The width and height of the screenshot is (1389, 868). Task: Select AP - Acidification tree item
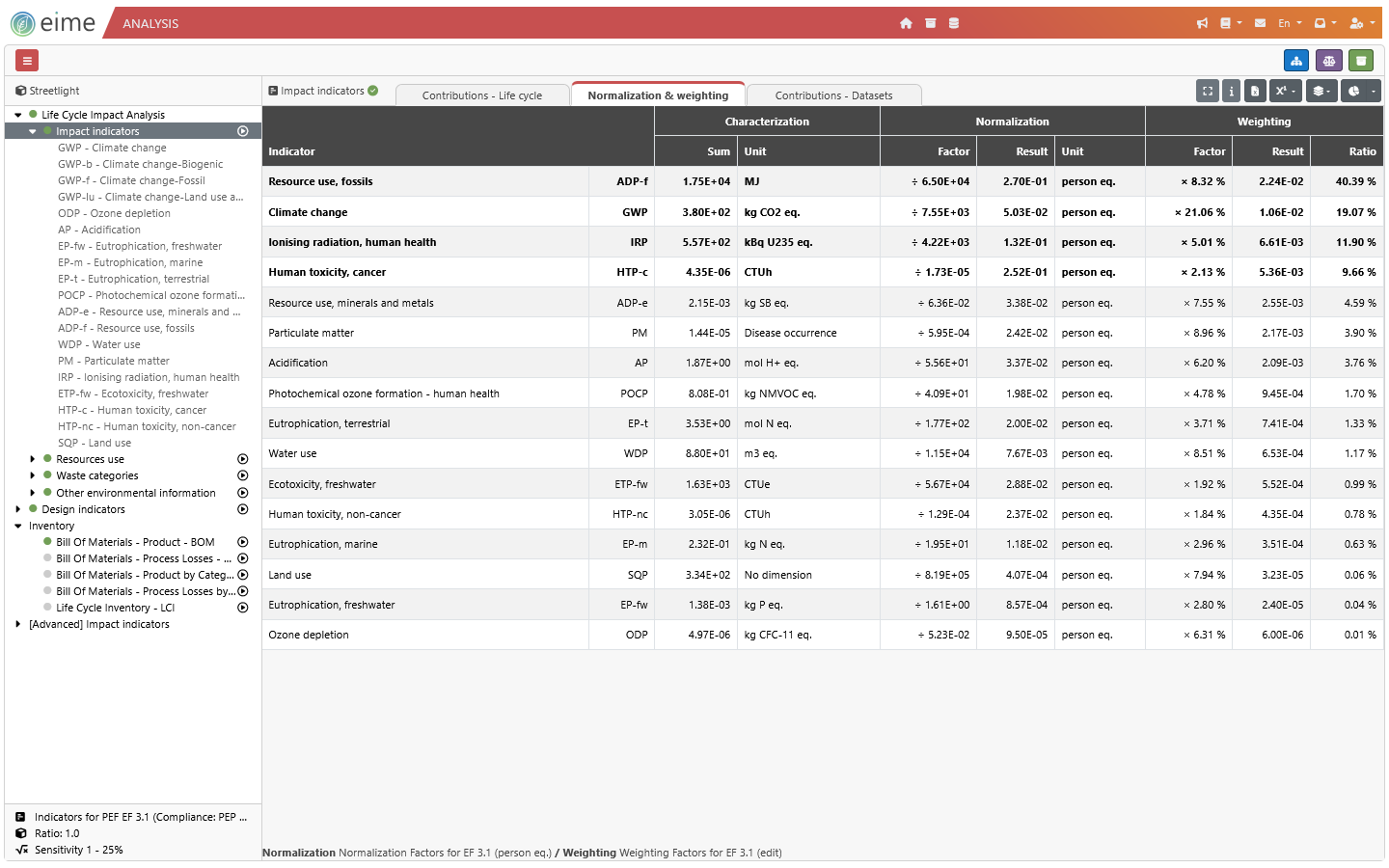(98, 230)
